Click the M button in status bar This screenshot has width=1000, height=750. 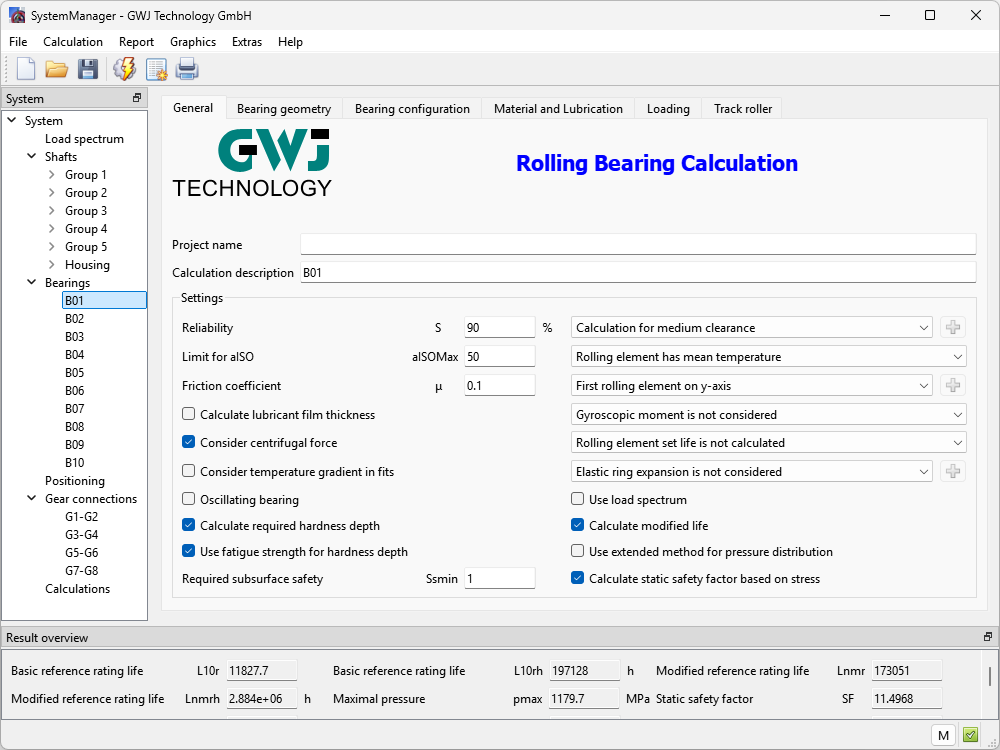(x=942, y=735)
